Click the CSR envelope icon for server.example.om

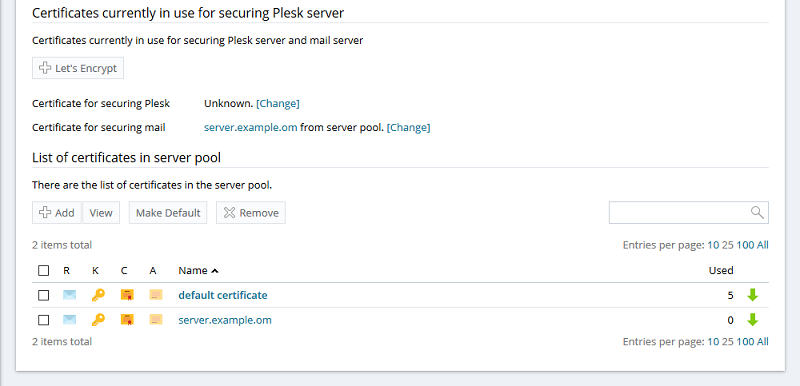point(69,320)
